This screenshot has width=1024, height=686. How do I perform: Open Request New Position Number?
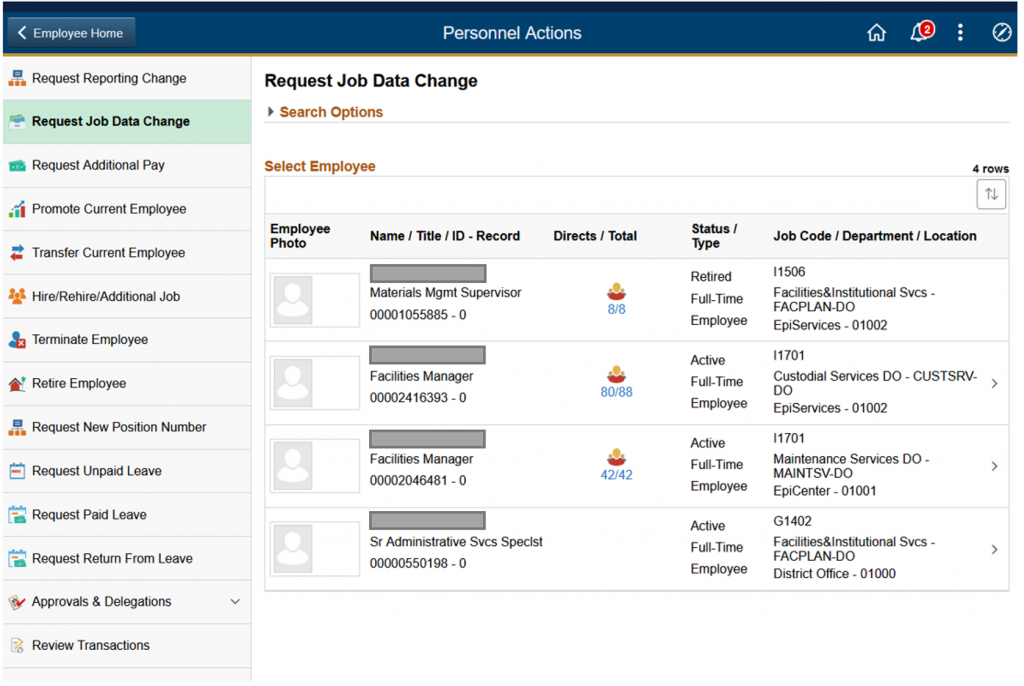[127, 427]
